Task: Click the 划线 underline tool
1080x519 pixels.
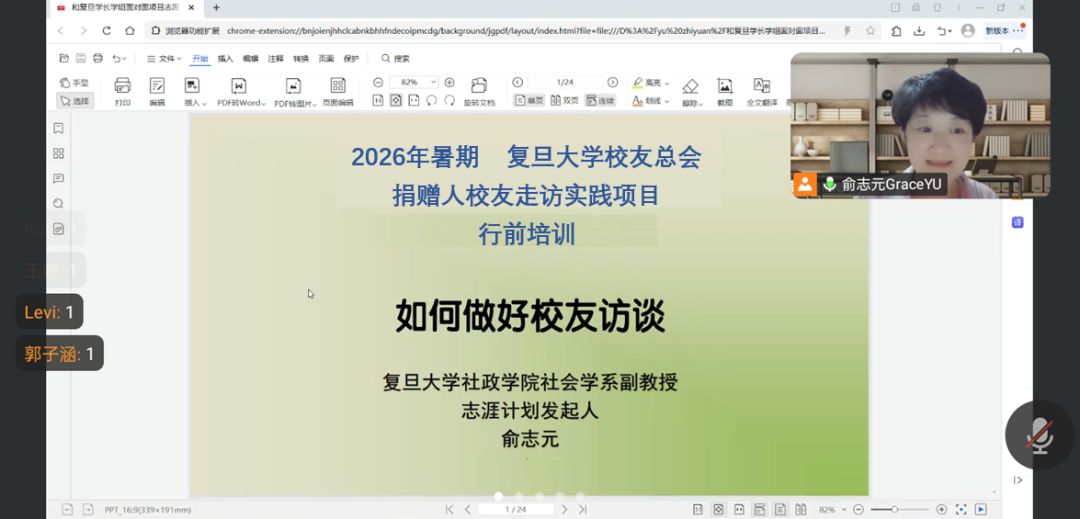Action: [646, 101]
